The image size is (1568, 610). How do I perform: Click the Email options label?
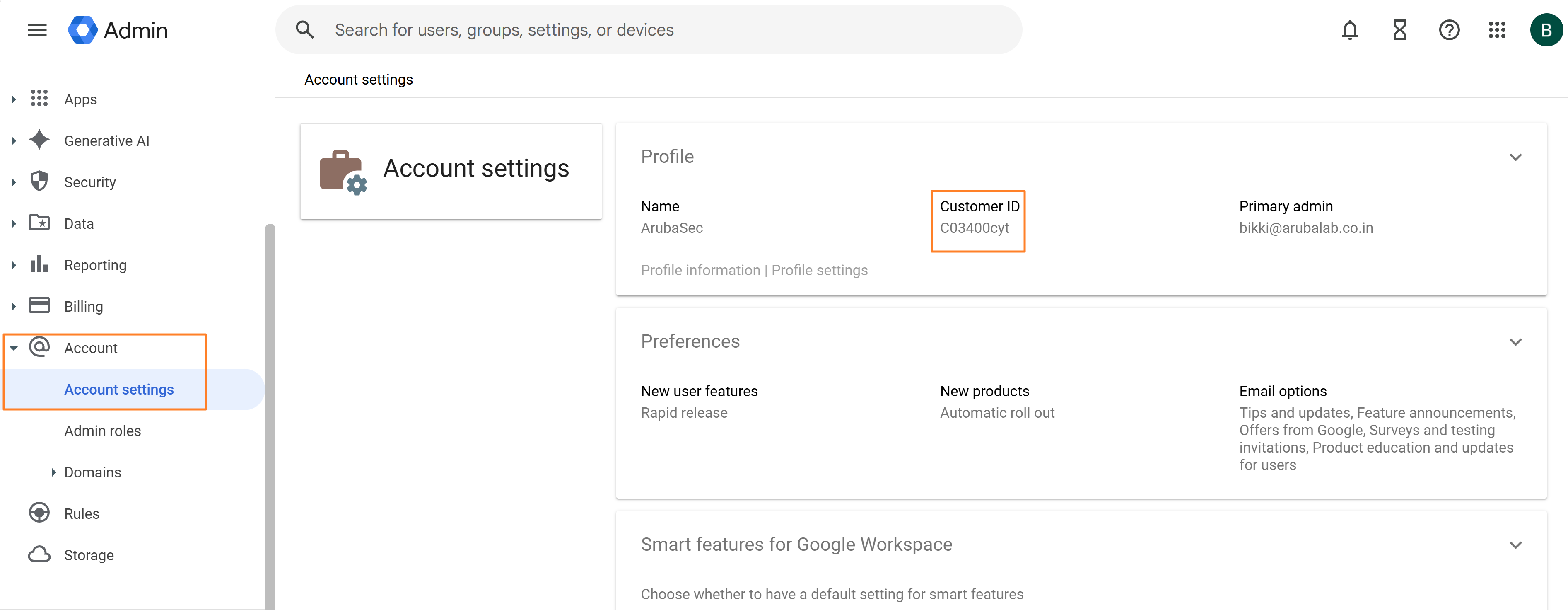(1283, 391)
